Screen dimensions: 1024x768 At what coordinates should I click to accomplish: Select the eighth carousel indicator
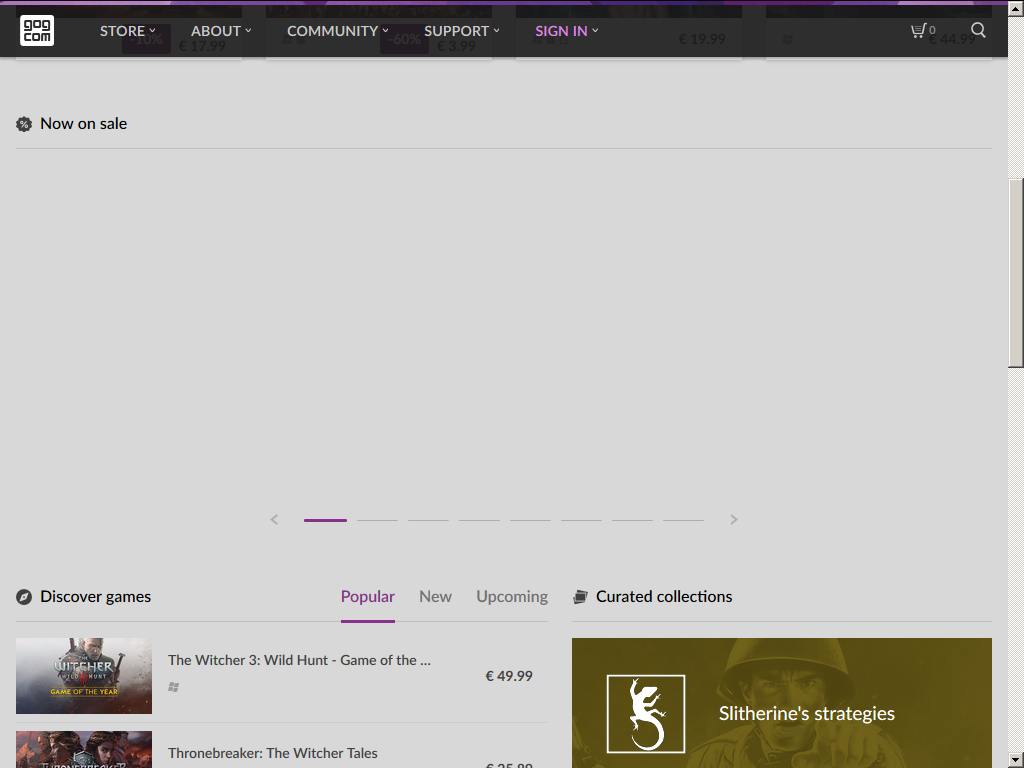(683, 520)
